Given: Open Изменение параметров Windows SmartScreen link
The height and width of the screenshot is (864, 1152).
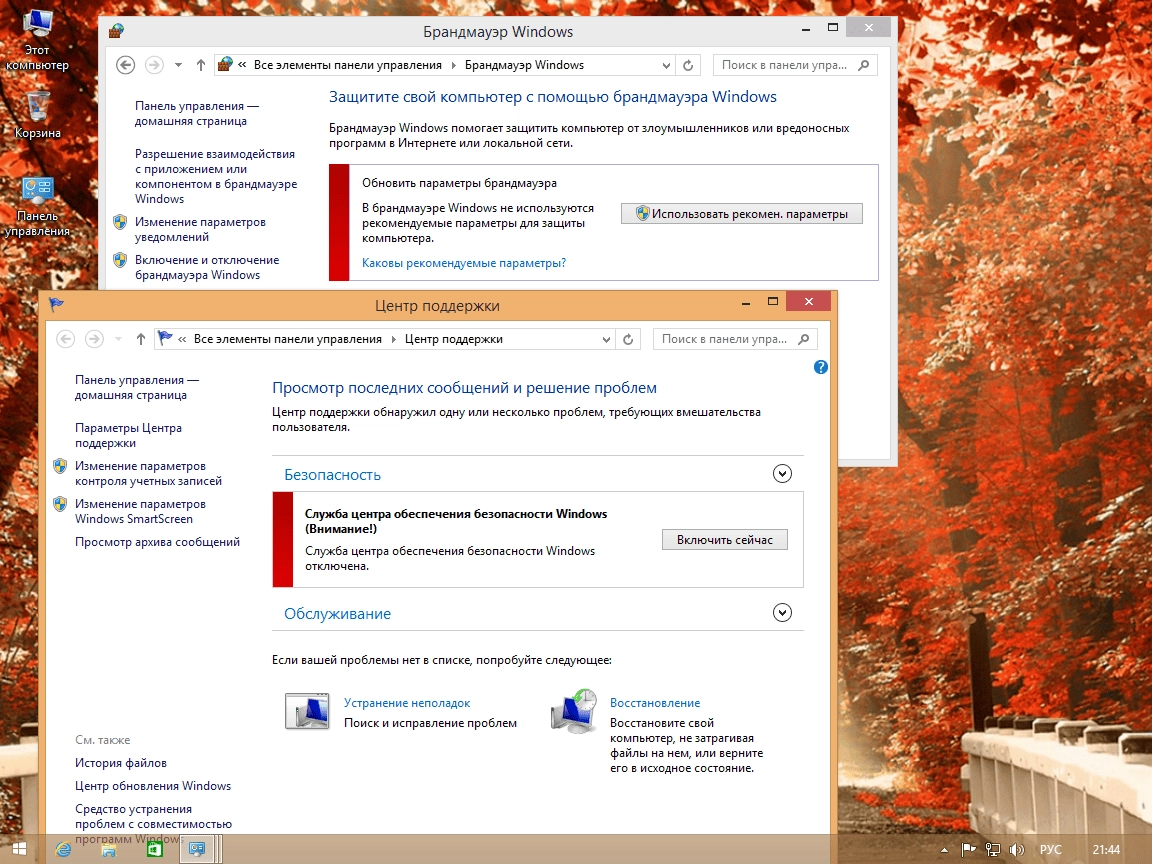Looking at the screenshot, I should (140, 511).
